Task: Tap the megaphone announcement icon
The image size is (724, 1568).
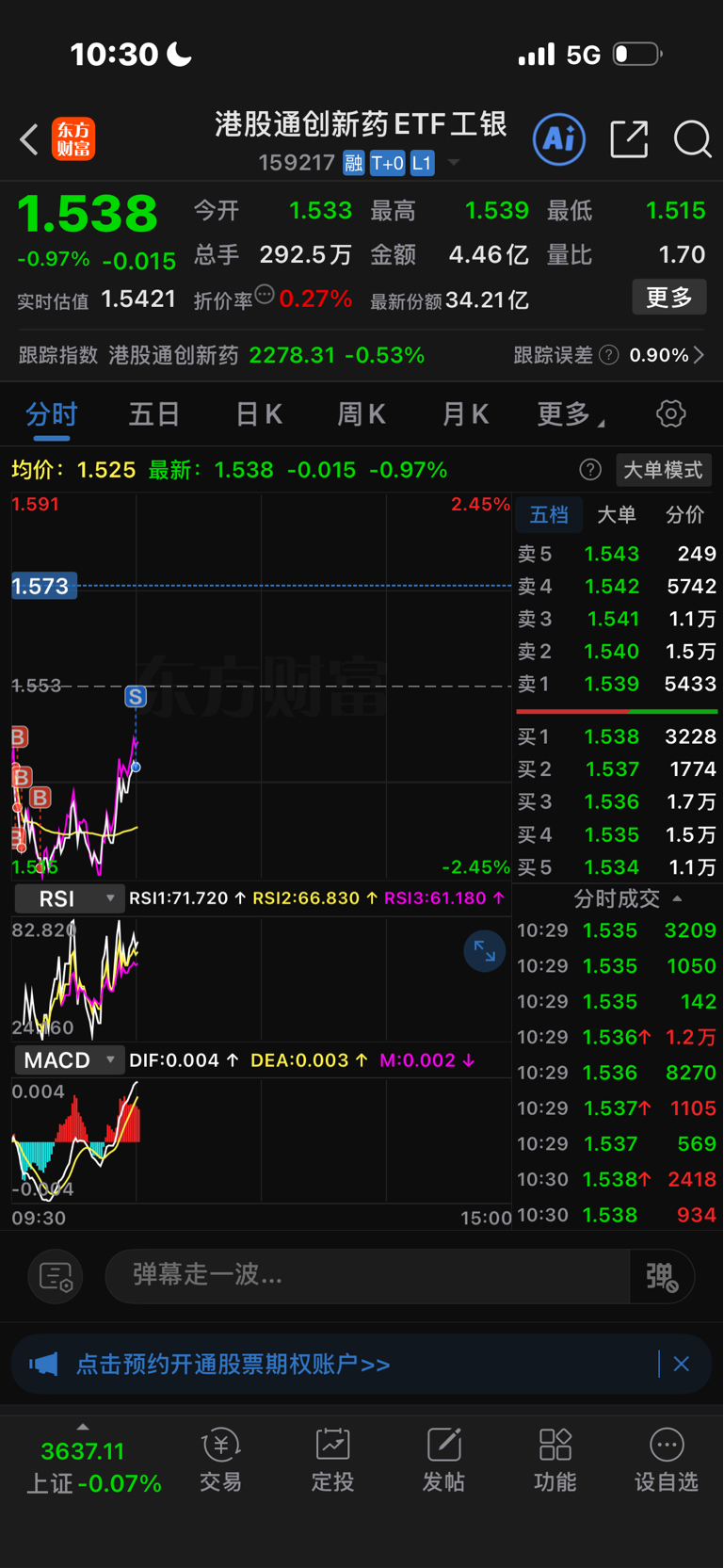Action: [43, 1364]
